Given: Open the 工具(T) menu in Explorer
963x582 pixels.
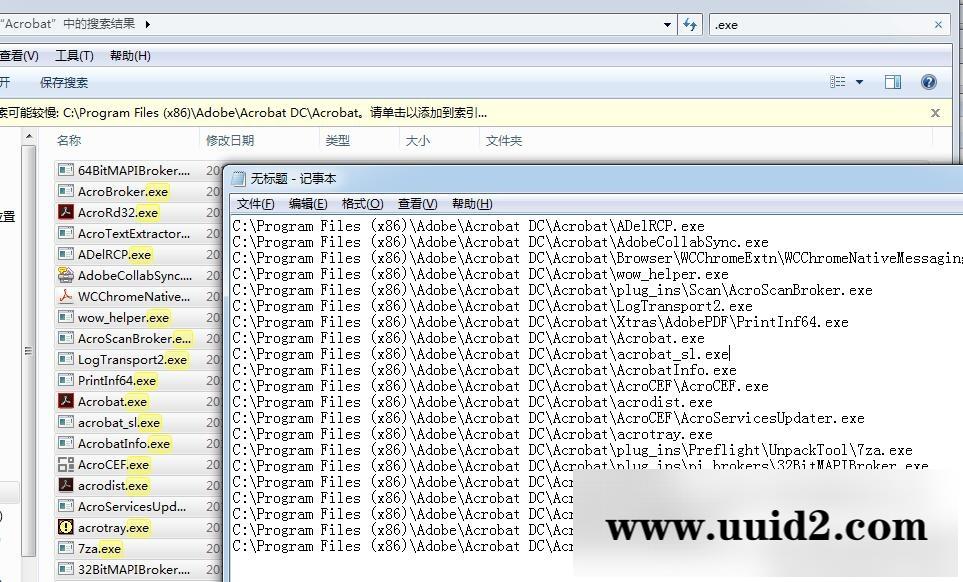Looking at the screenshot, I should pyautogui.click(x=74, y=55).
